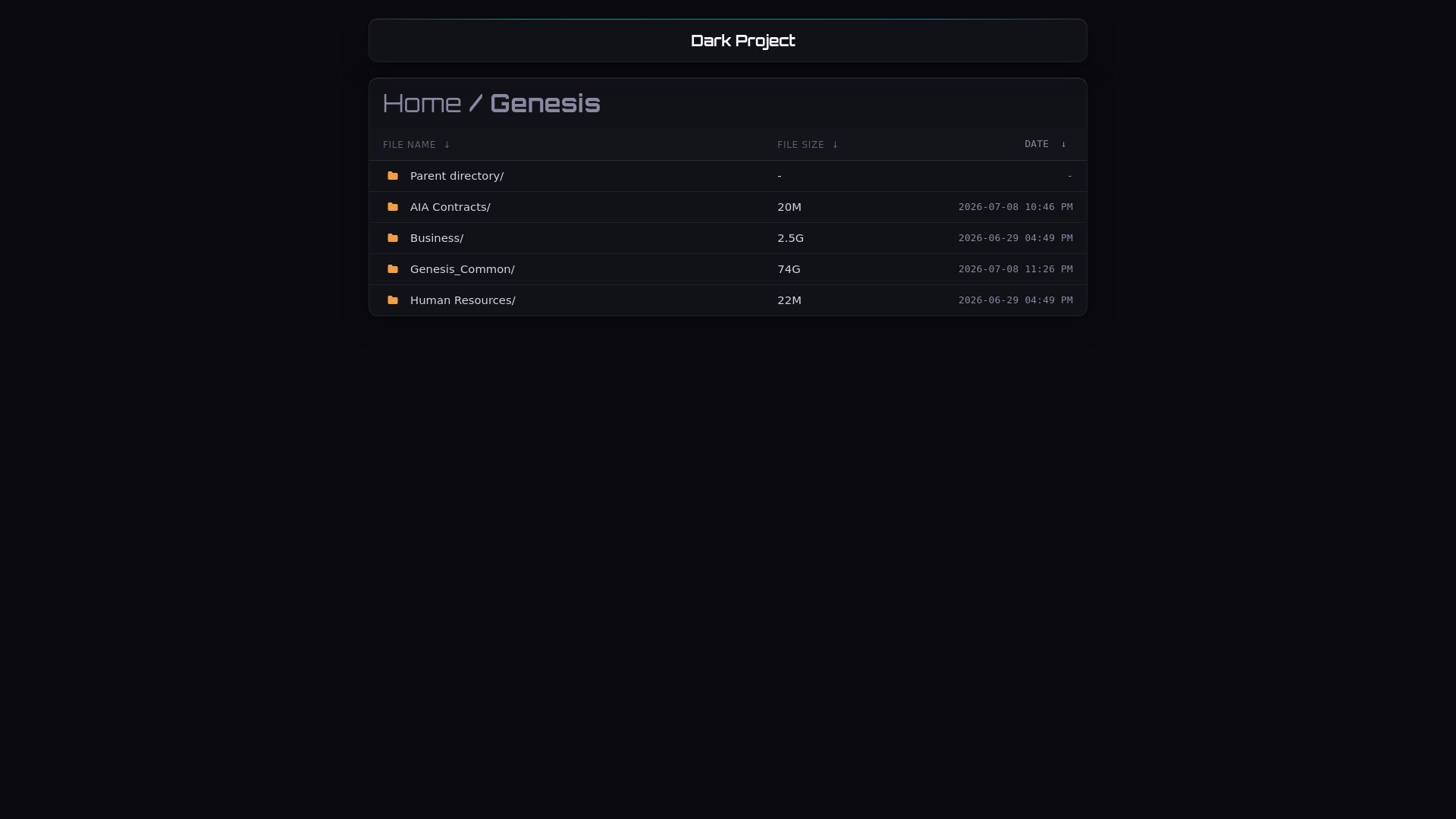This screenshot has width=1456, height=819.
Task: Click the FILE NAME column header
Action: click(409, 145)
